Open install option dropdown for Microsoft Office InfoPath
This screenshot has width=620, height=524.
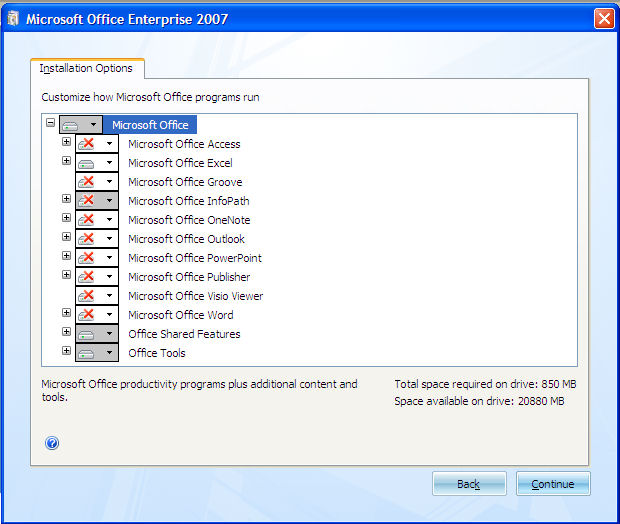pos(97,201)
